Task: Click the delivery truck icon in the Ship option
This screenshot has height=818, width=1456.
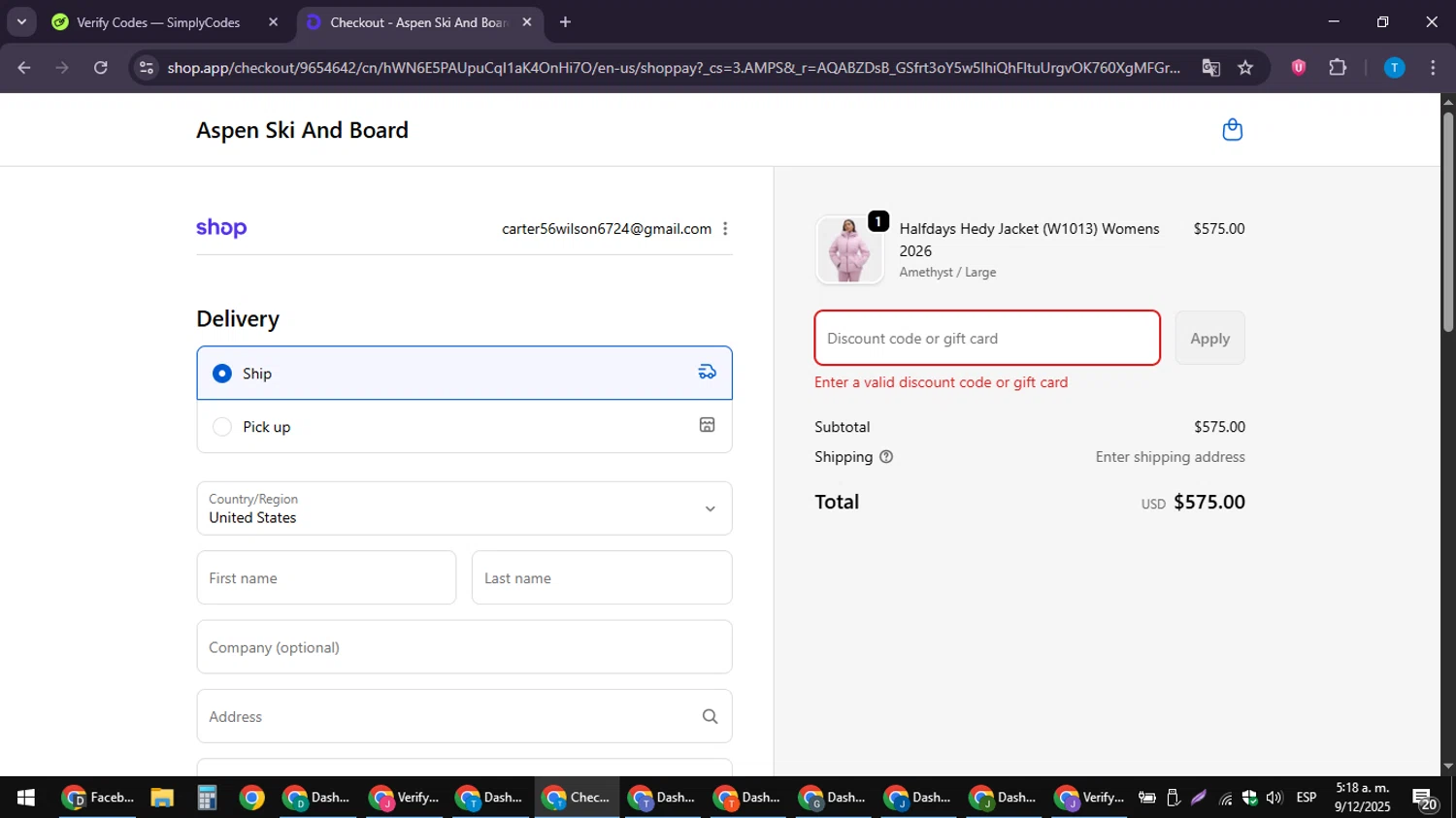Action: click(708, 373)
